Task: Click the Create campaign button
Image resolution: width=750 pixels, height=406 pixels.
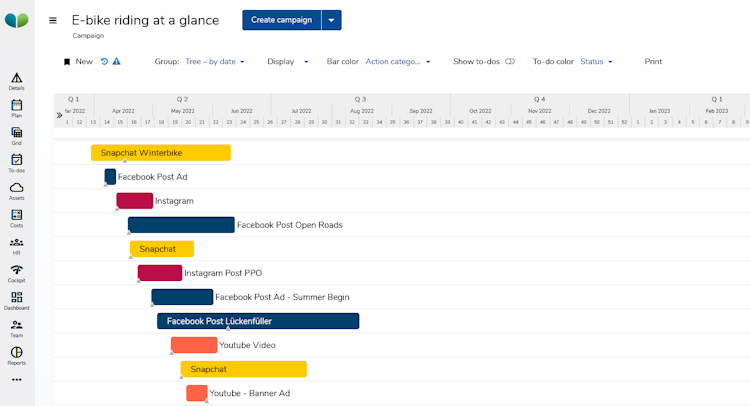Action: tap(281, 20)
